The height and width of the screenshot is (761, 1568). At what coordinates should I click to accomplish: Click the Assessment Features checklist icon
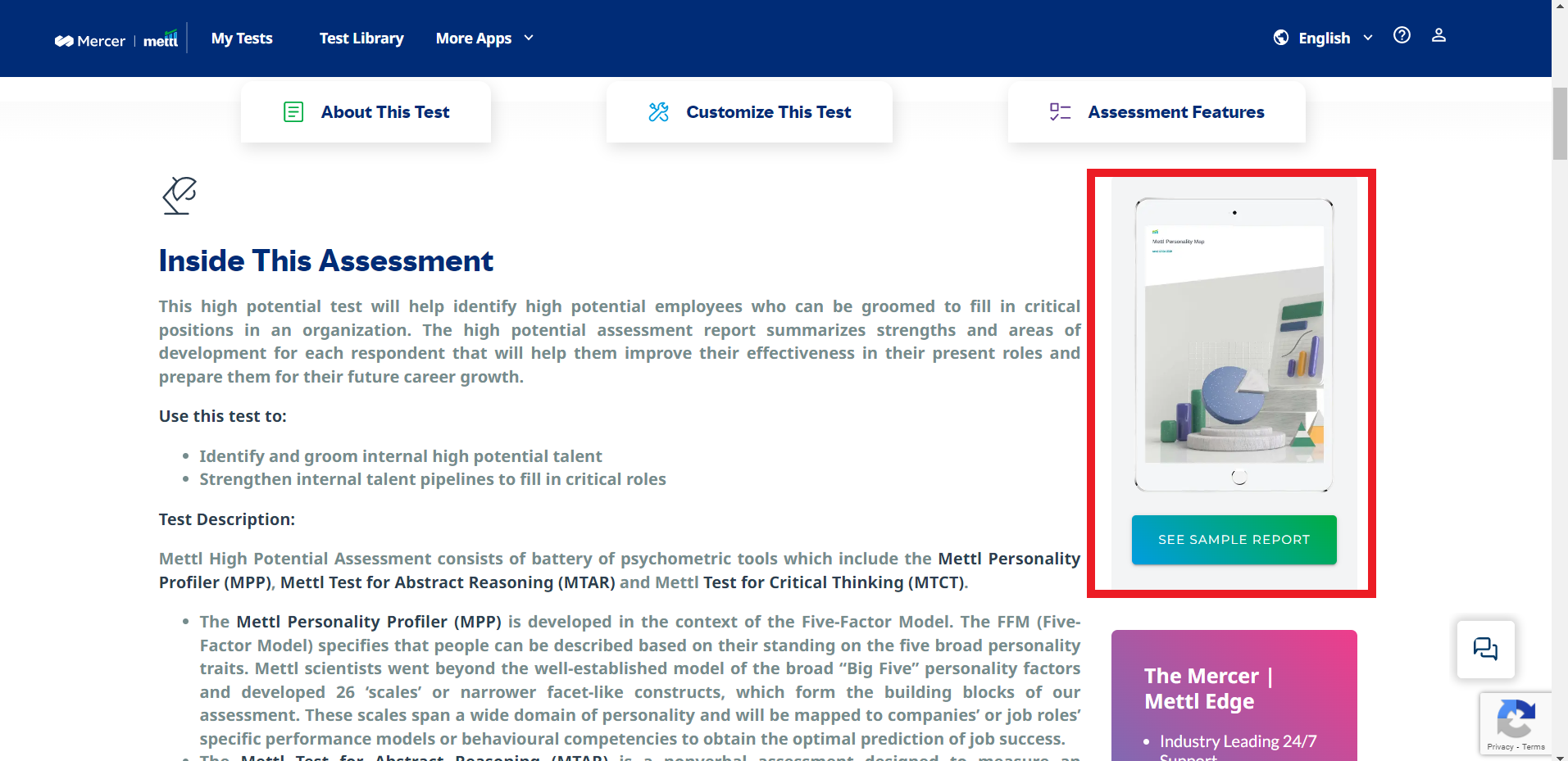point(1061,111)
